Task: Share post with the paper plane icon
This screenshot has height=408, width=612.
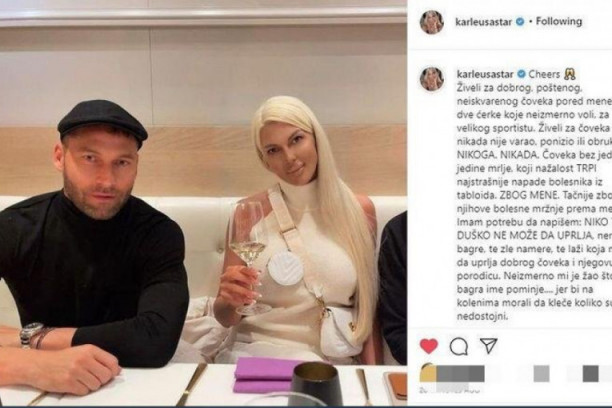Action: 488,346
